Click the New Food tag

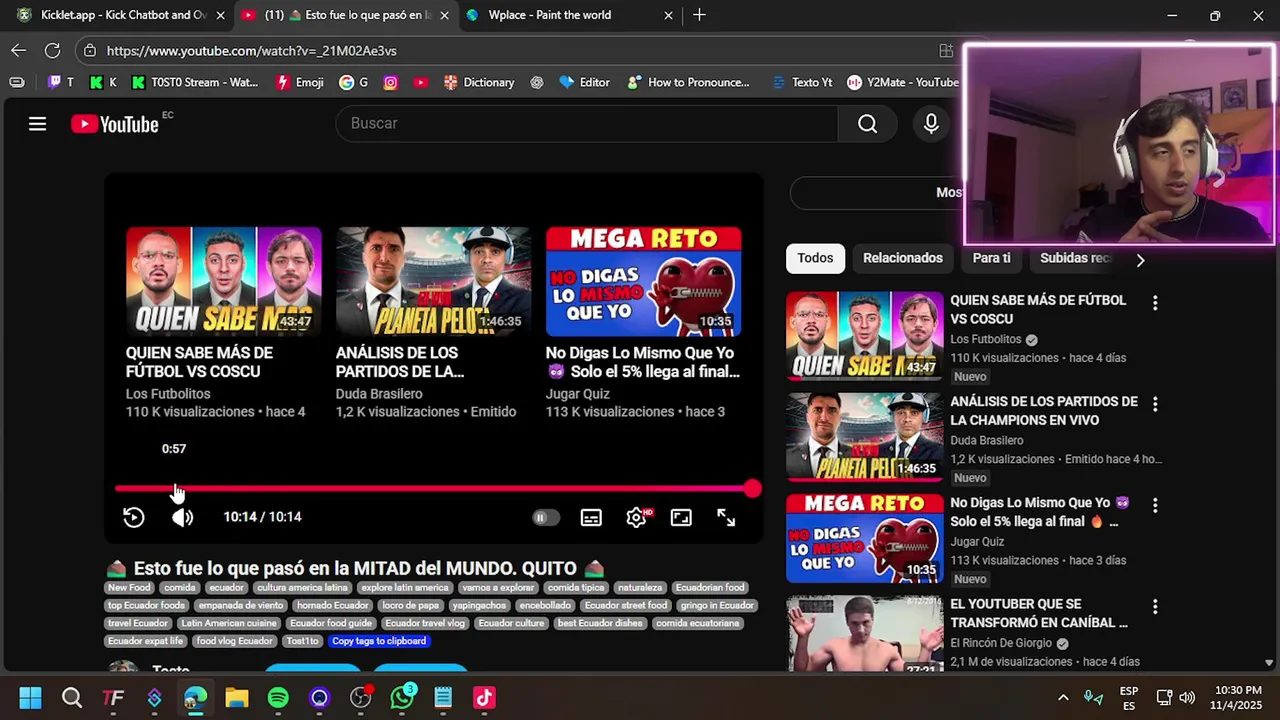[129, 587]
